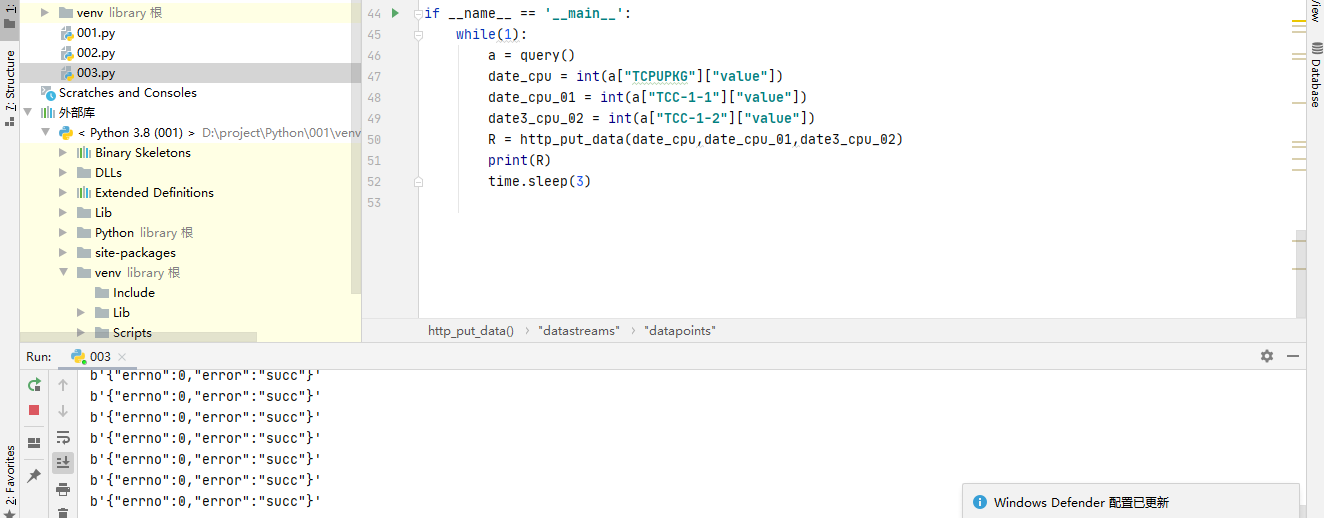The height and width of the screenshot is (518, 1324).
Task: Jump down the stack trace
Action: point(63,410)
